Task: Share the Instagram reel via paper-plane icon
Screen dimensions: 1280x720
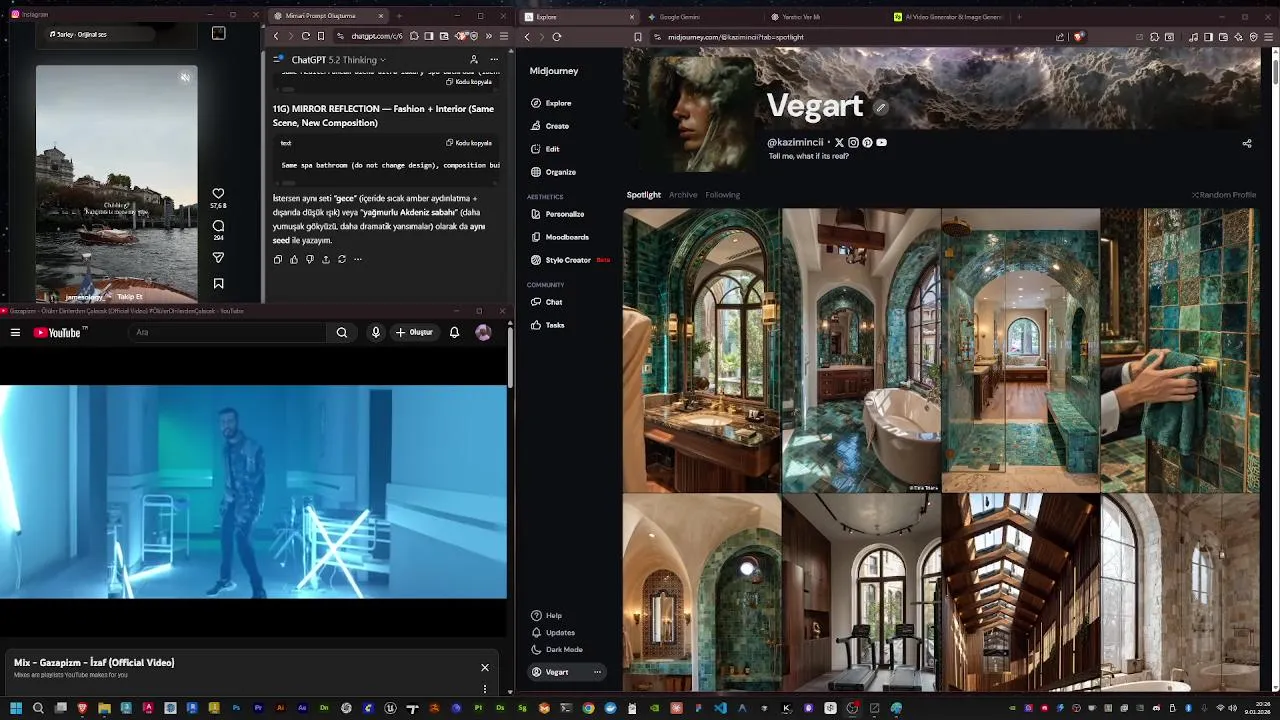Action: coord(218,258)
